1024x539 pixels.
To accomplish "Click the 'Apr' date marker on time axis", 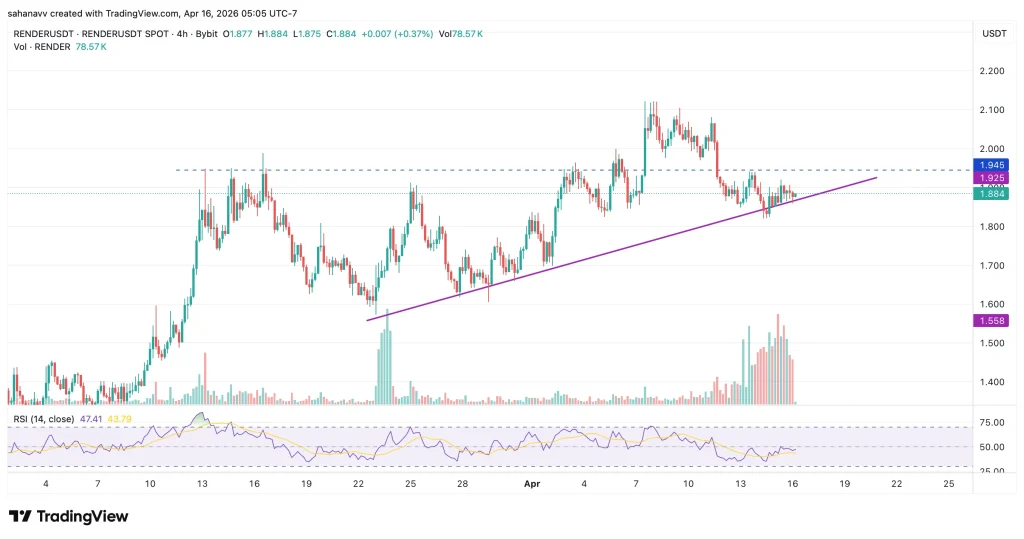I will (532, 482).
